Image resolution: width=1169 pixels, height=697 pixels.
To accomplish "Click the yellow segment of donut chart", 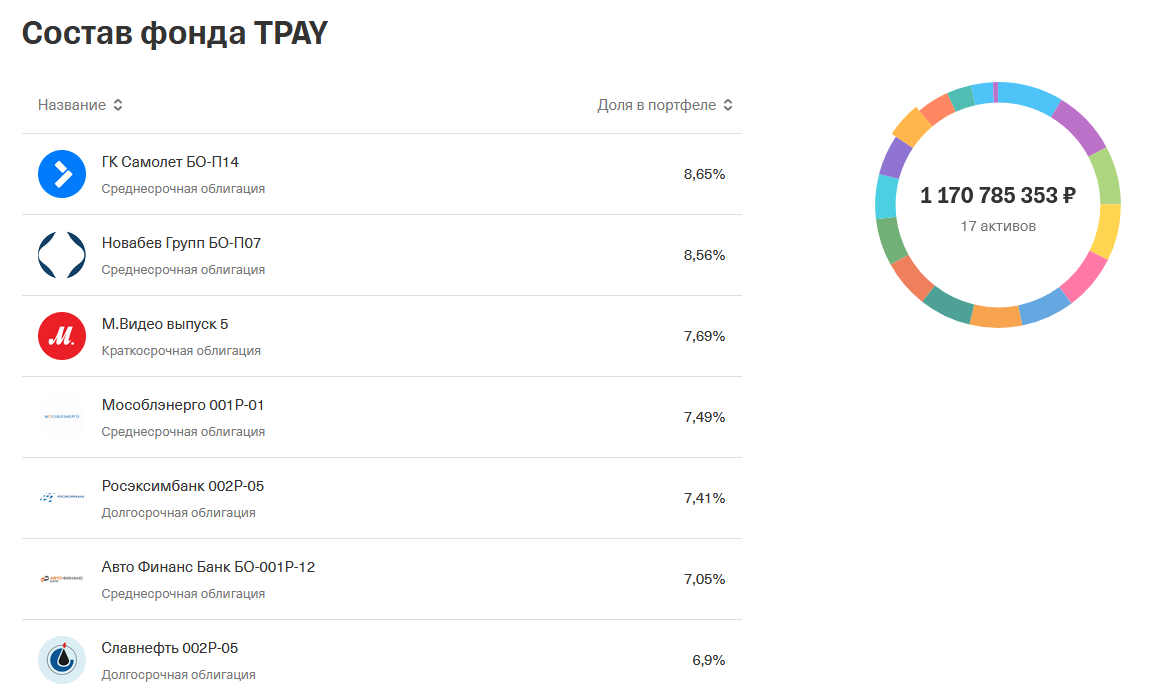I will (x=1107, y=230).
